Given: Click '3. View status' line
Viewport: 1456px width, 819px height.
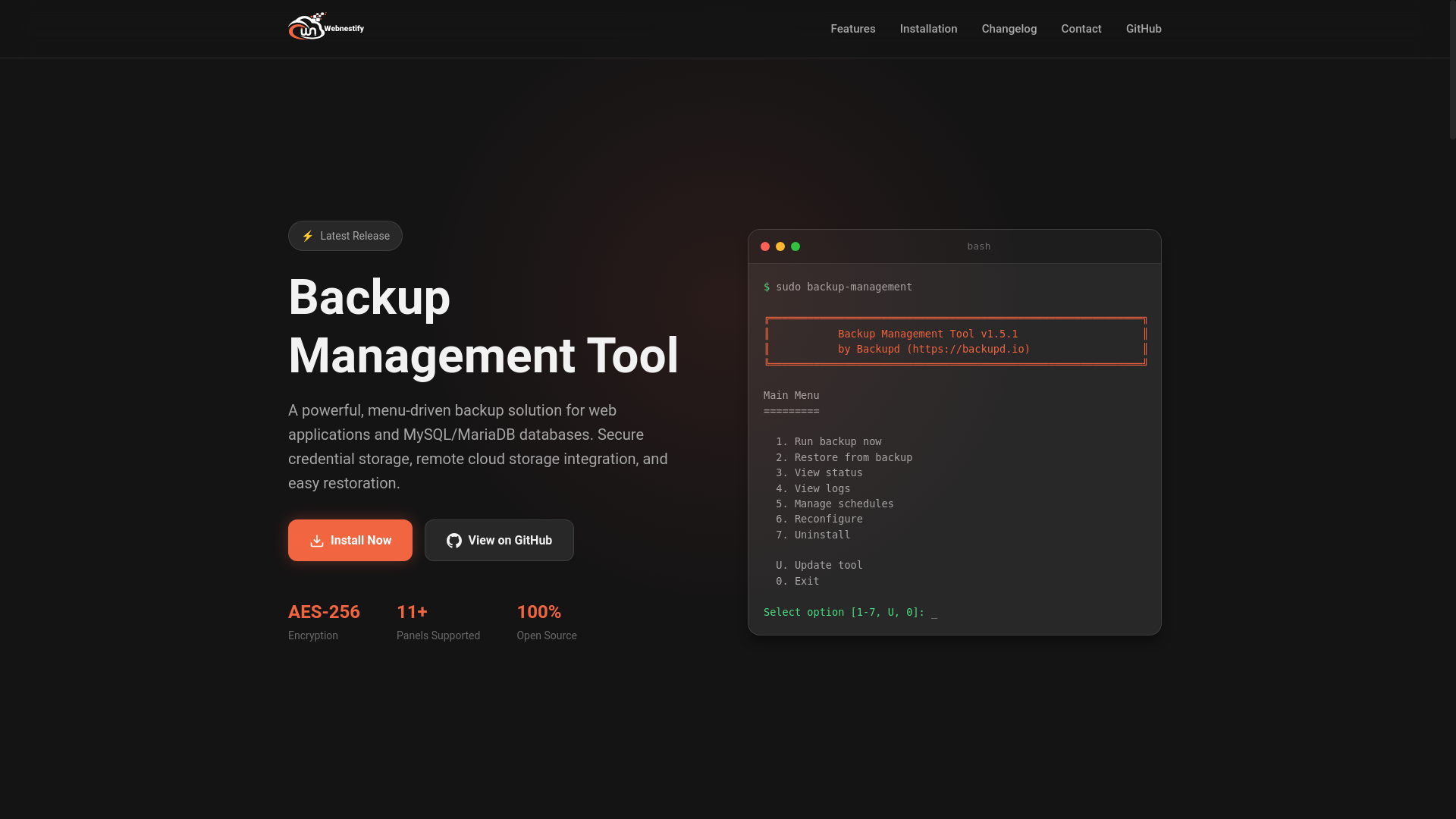Looking at the screenshot, I should coord(819,472).
